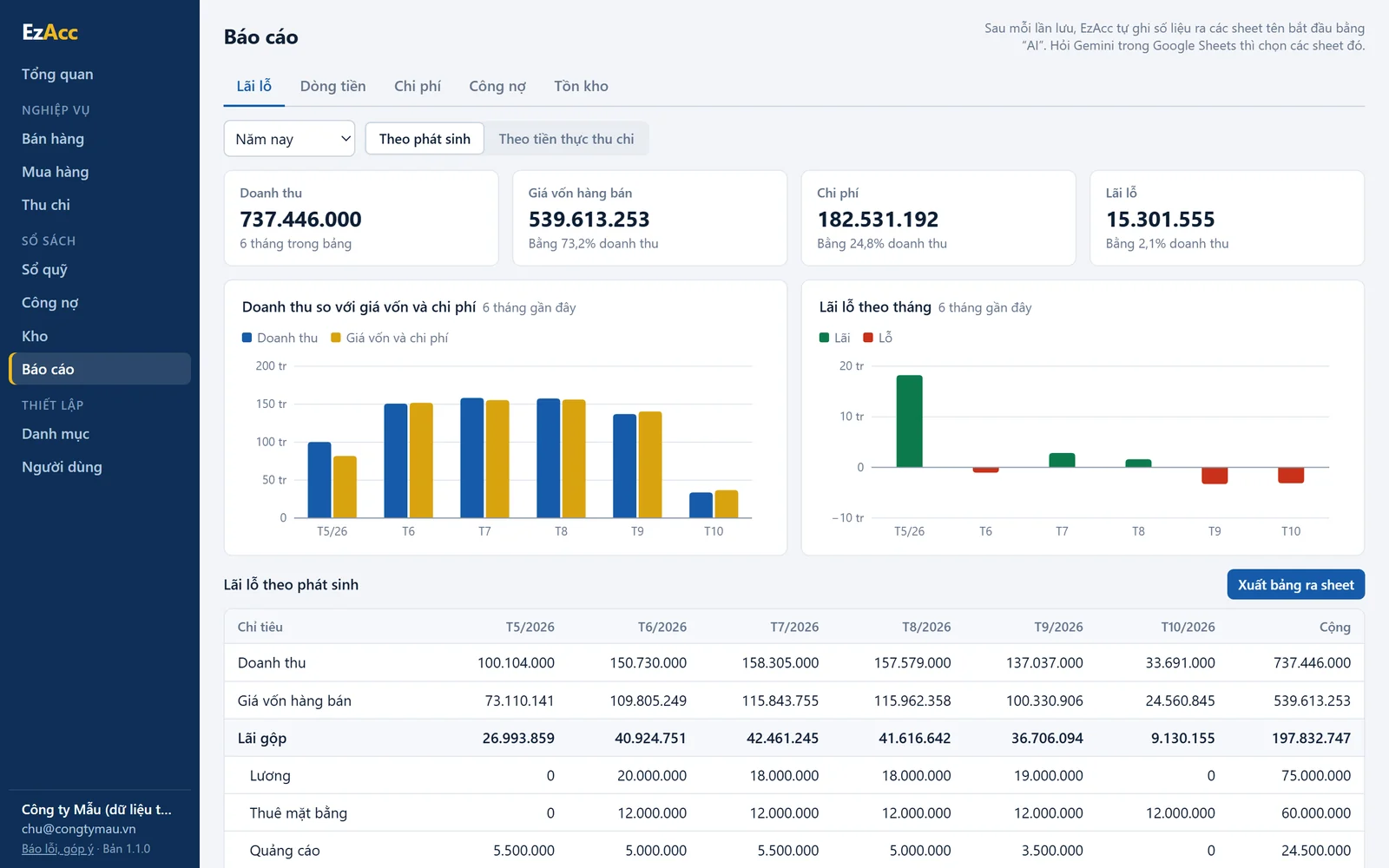
Task: Click the EzAcc logo
Action: [x=49, y=32]
